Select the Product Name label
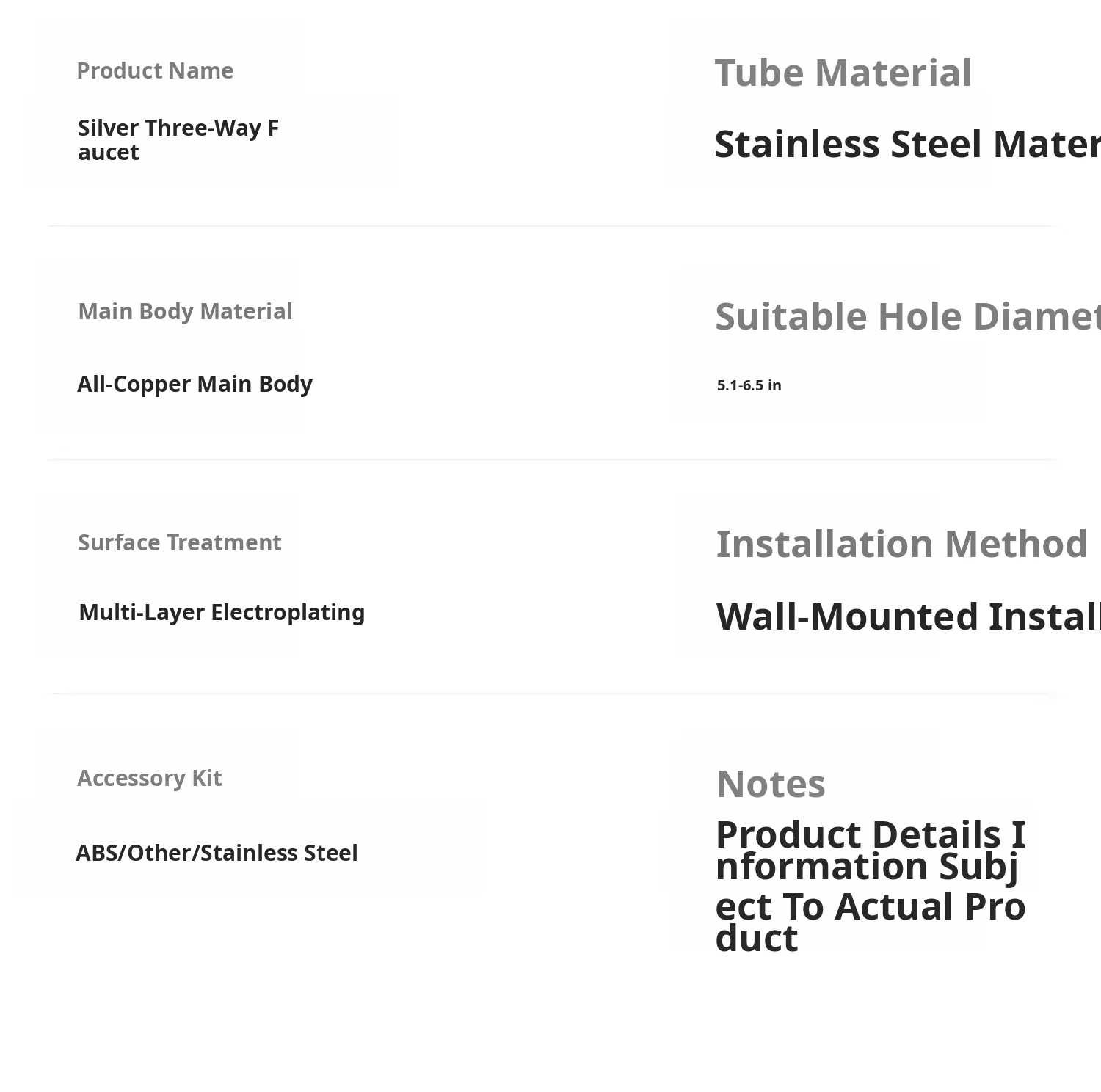Viewport: 1101px width, 1092px height. [x=155, y=70]
